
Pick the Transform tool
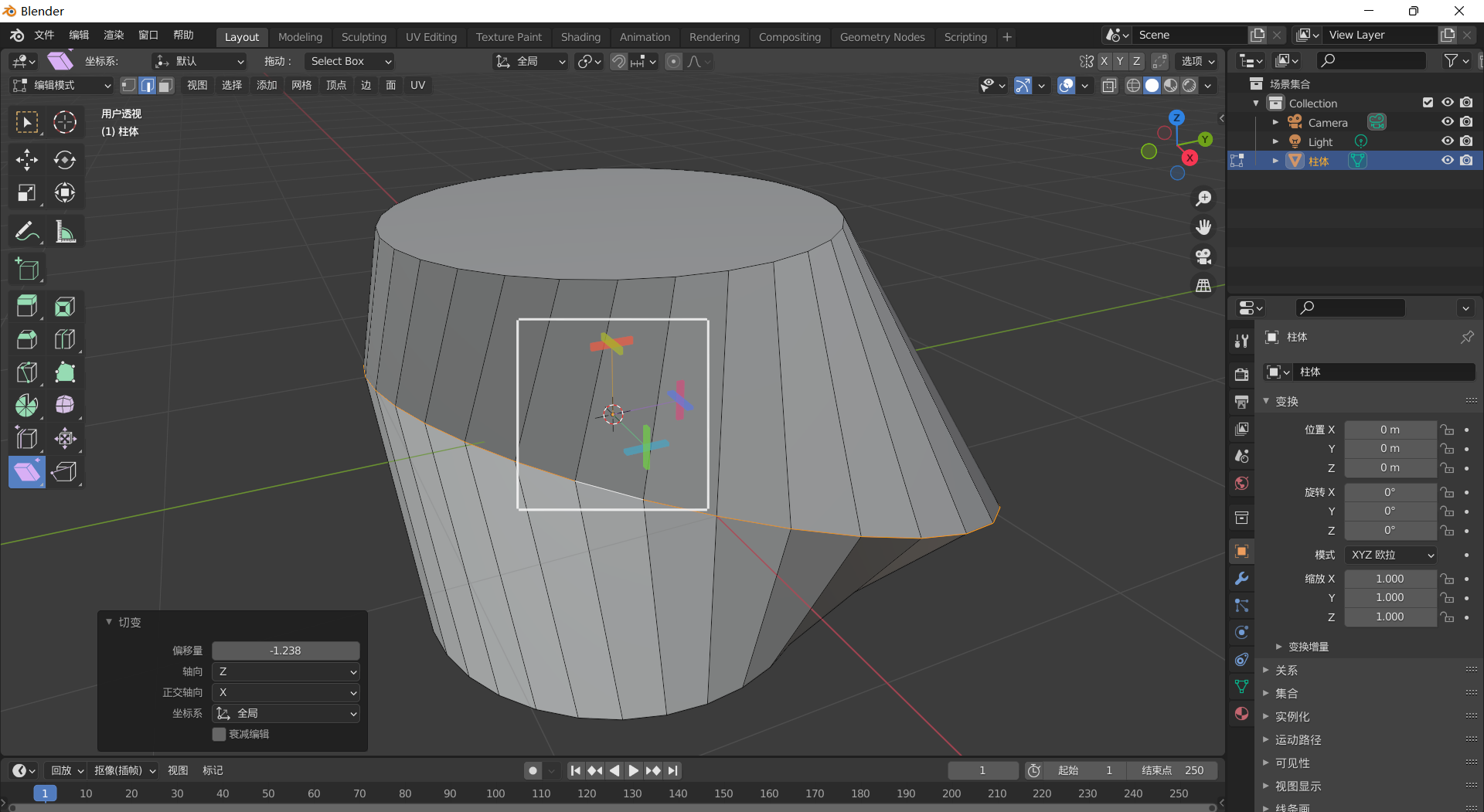click(65, 192)
